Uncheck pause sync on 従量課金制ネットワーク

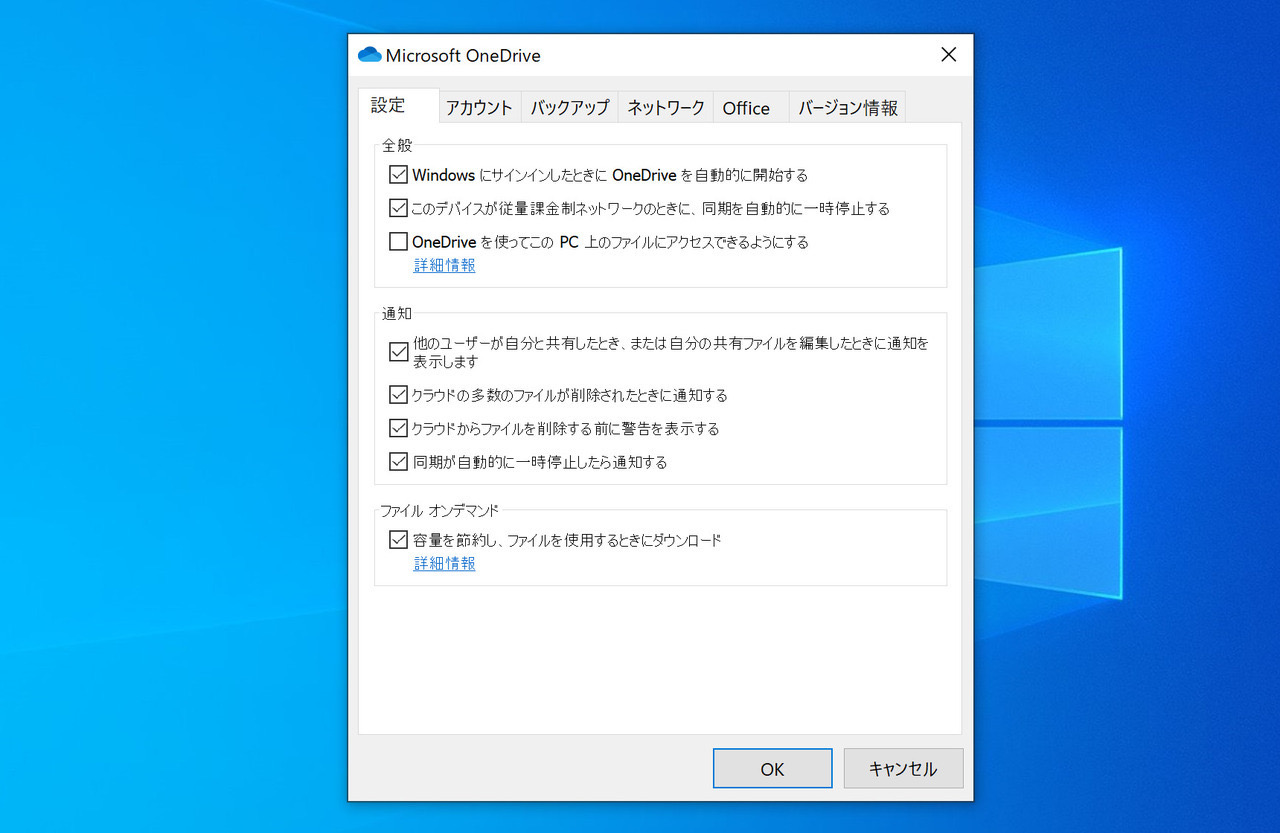[399, 208]
